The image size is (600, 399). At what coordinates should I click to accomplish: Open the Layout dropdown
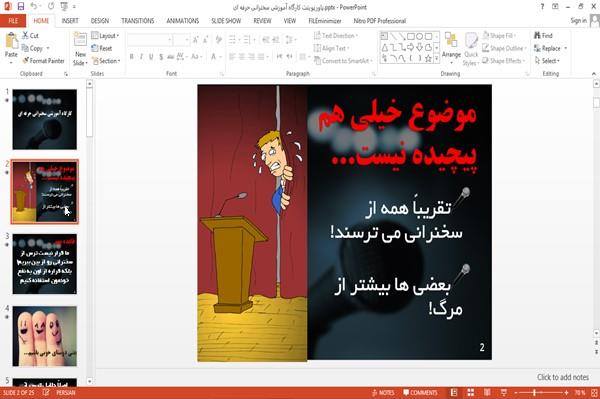coord(105,36)
